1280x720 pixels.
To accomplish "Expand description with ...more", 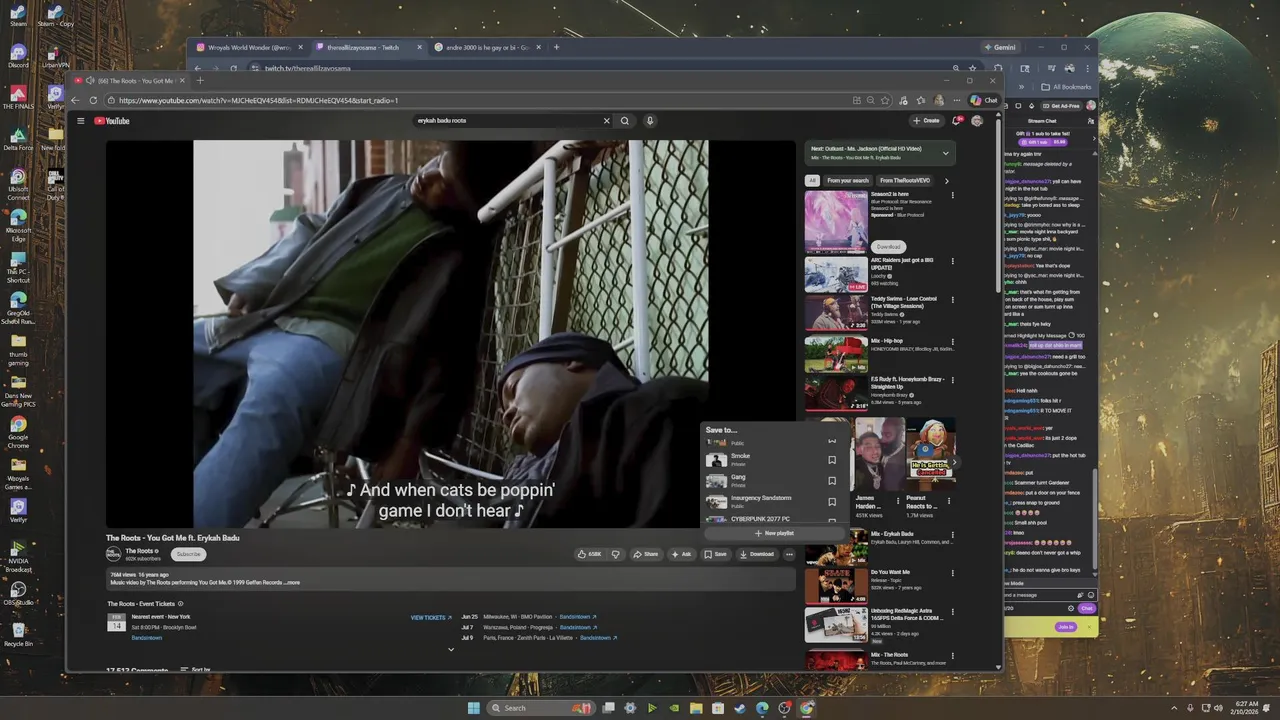I will tap(293, 582).
